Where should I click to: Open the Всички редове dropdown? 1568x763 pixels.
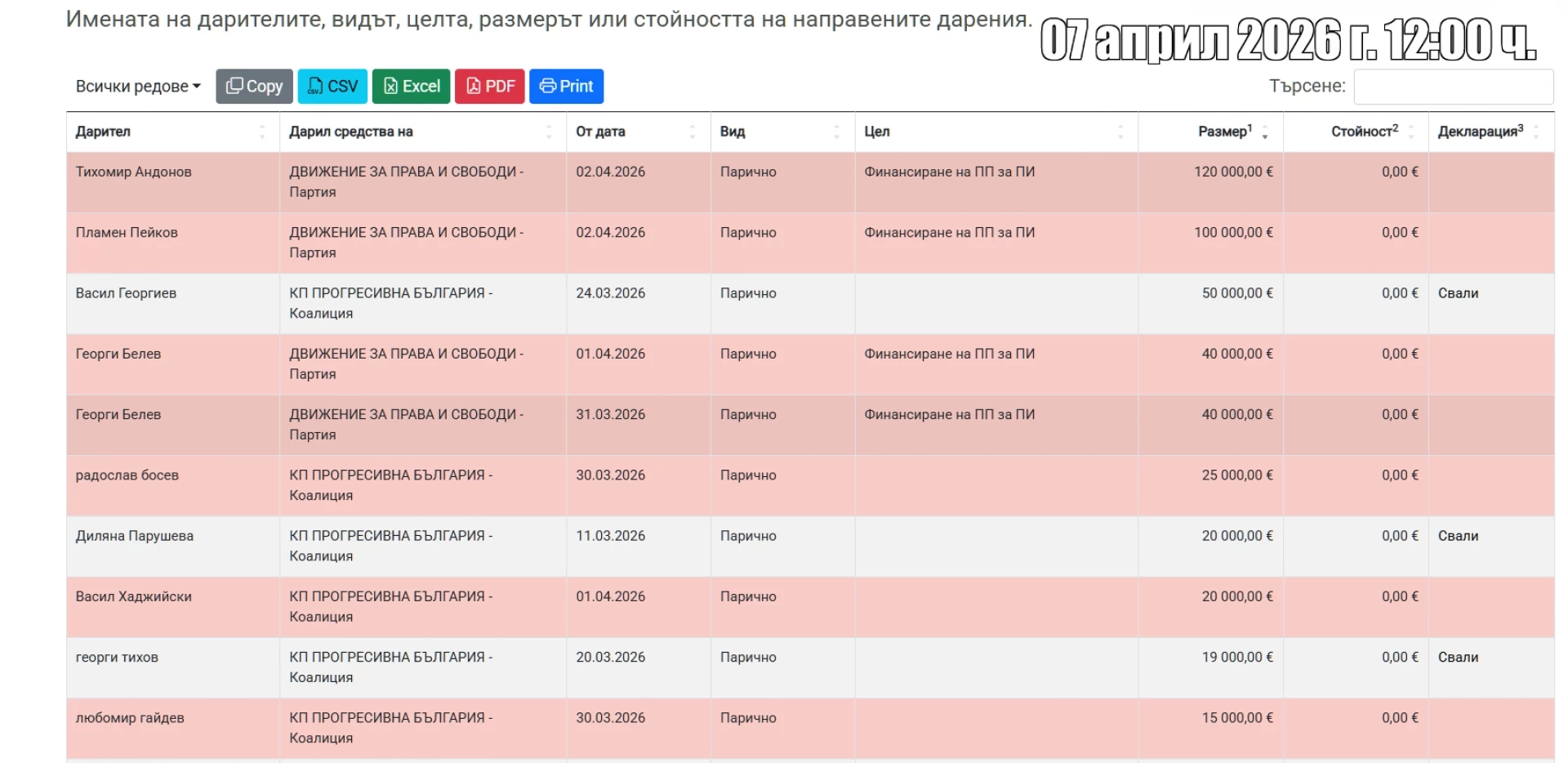[137, 87]
